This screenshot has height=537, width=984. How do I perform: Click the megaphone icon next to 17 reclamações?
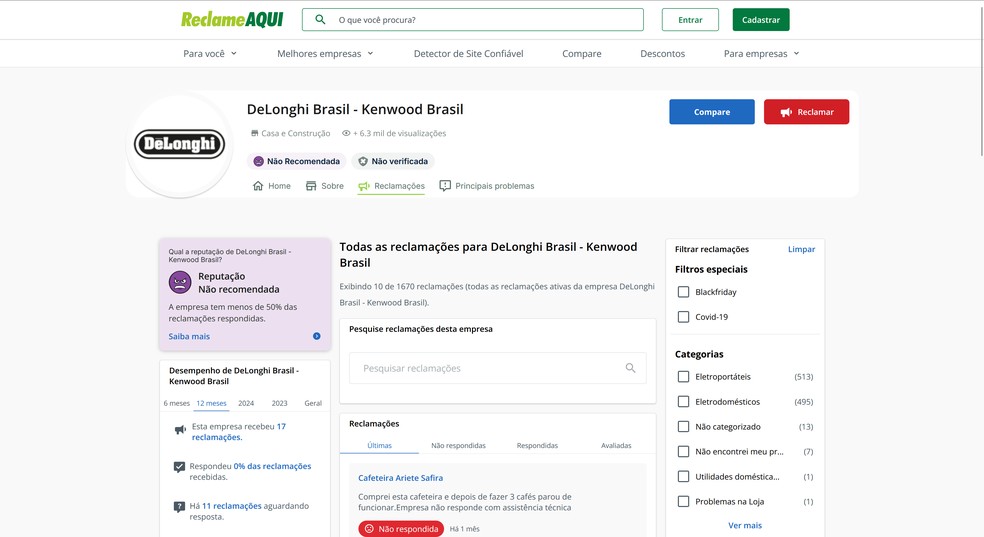[x=180, y=430]
